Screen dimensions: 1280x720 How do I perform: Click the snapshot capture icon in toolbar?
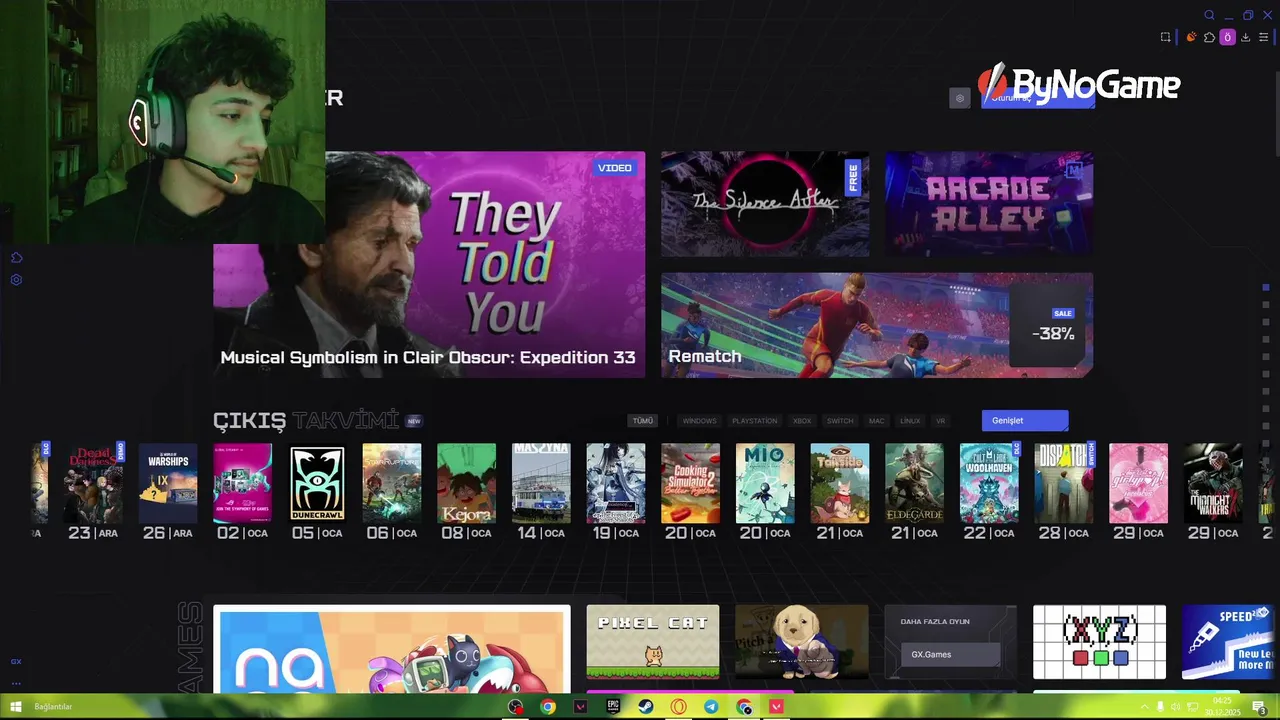point(1165,37)
